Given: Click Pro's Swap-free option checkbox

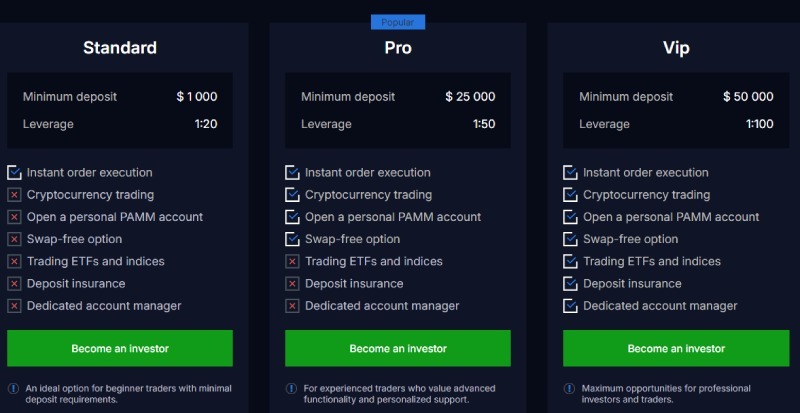Looking at the screenshot, I should click(x=292, y=239).
